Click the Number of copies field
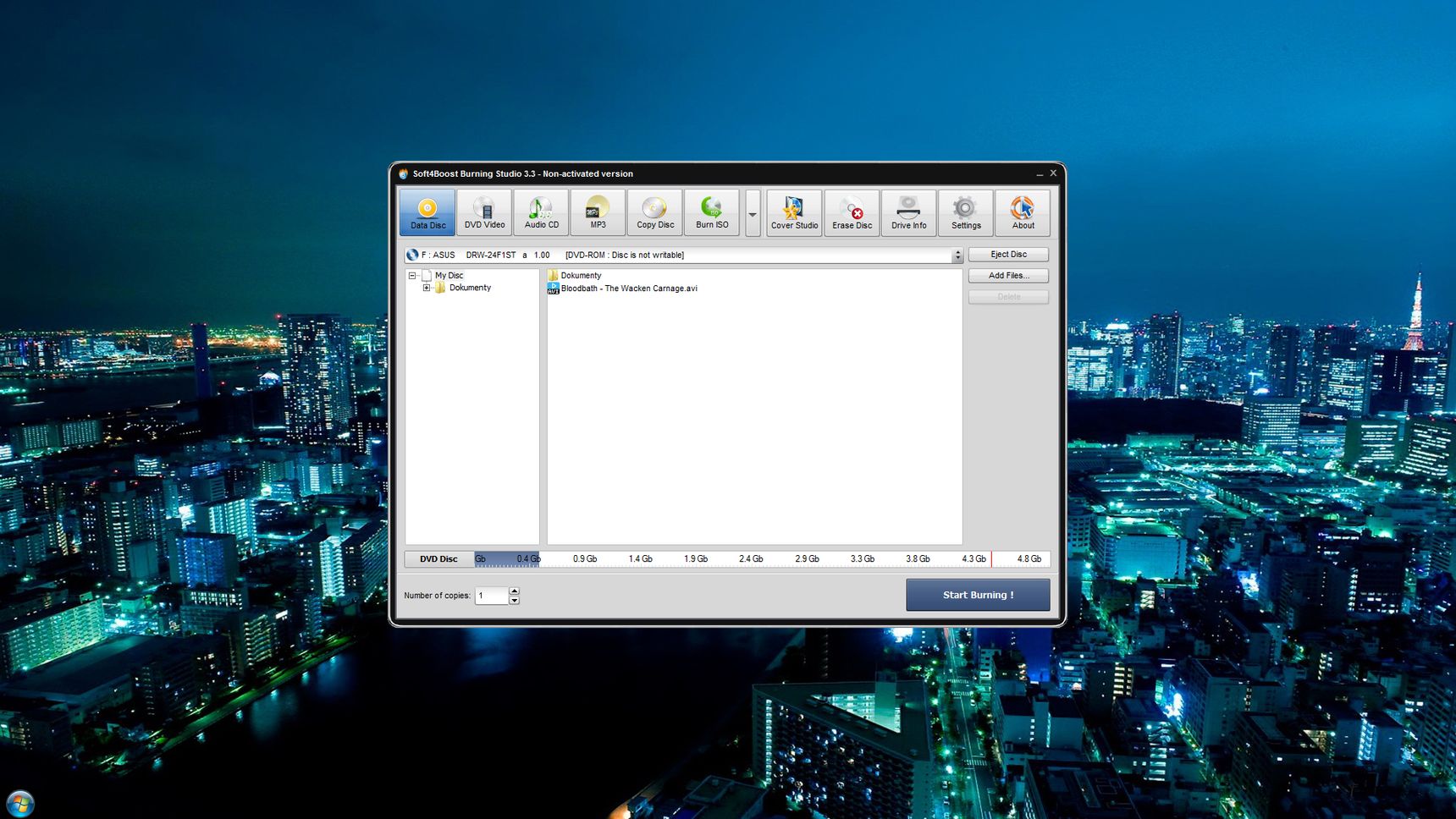The image size is (1456, 819). tap(491, 596)
